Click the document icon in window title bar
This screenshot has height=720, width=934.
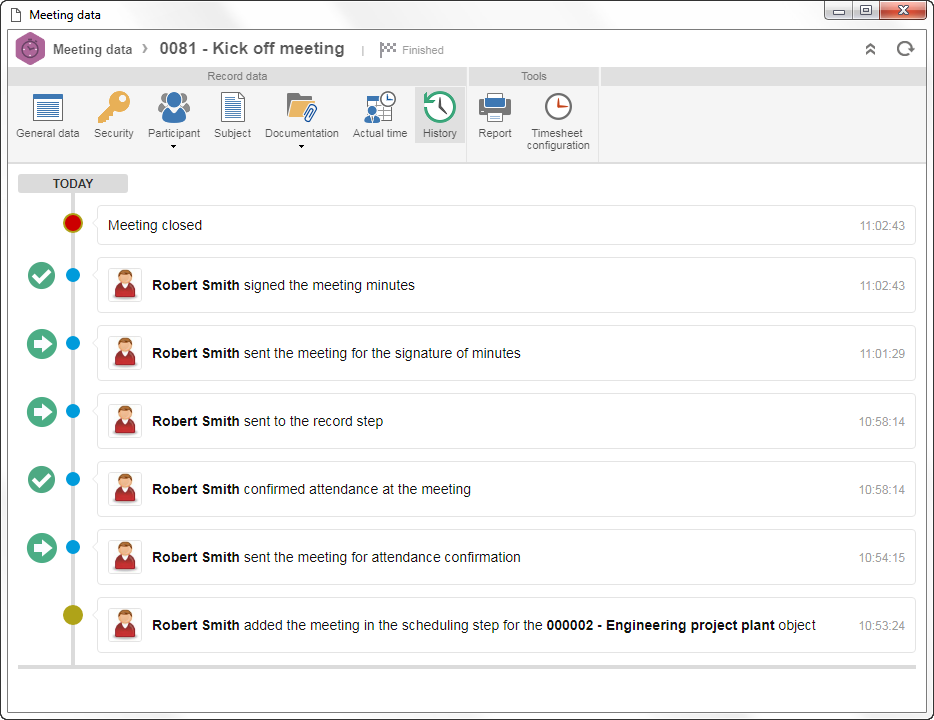coord(16,15)
